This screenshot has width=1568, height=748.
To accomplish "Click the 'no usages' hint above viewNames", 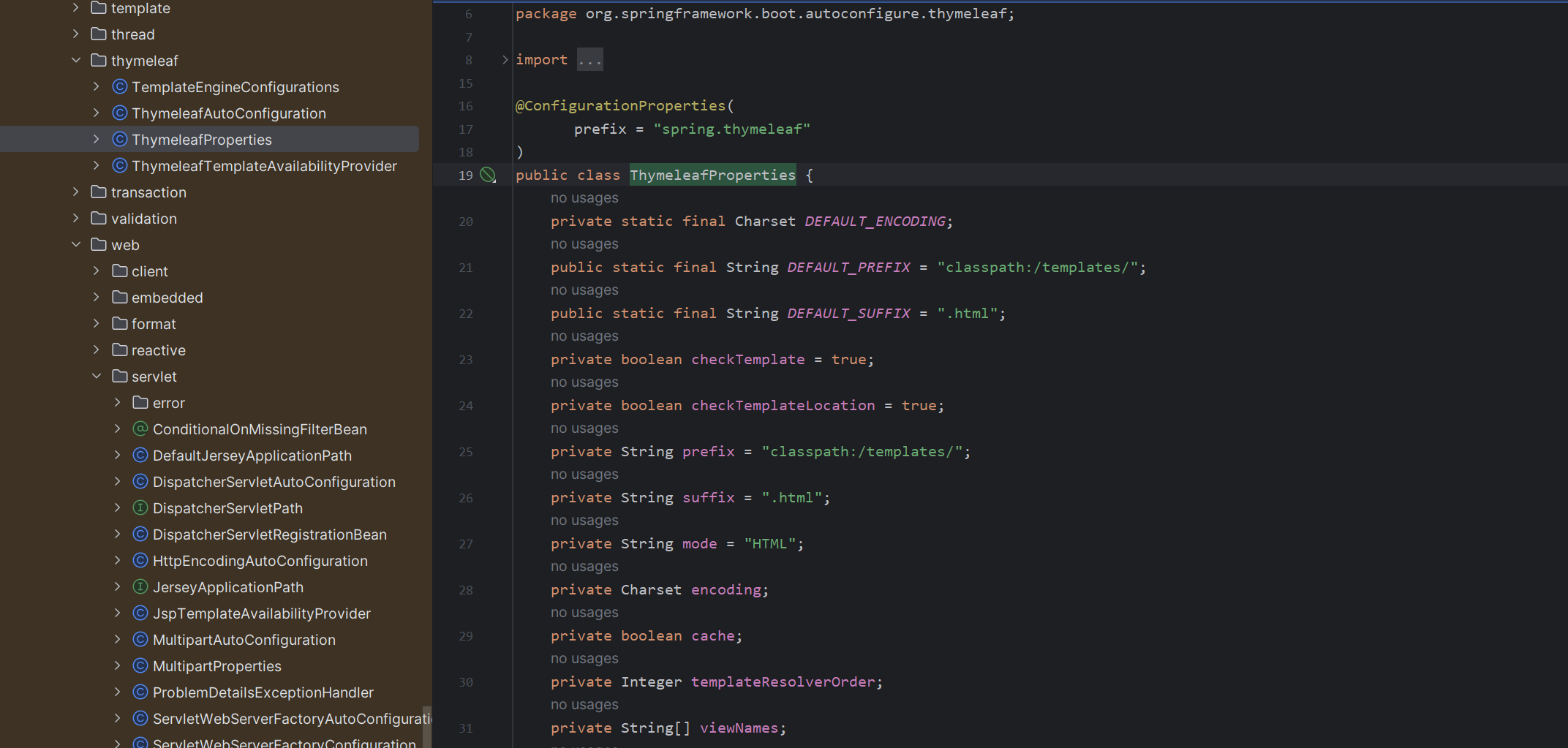I will (584, 705).
